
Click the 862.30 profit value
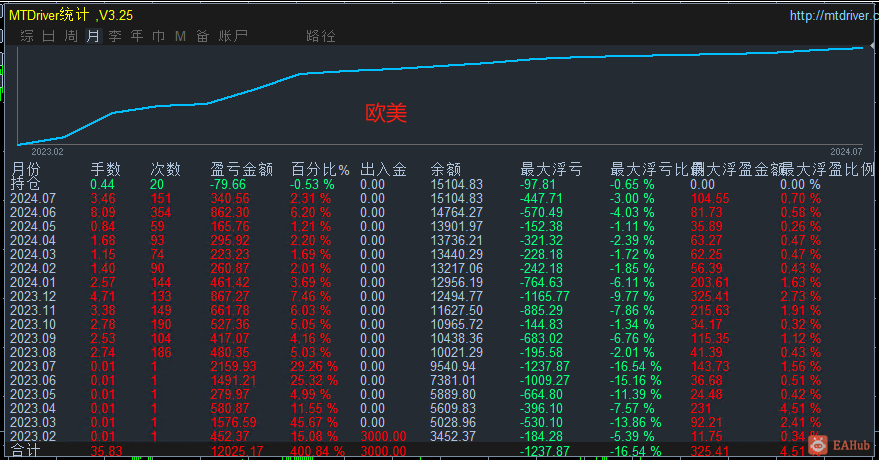tap(230, 212)
